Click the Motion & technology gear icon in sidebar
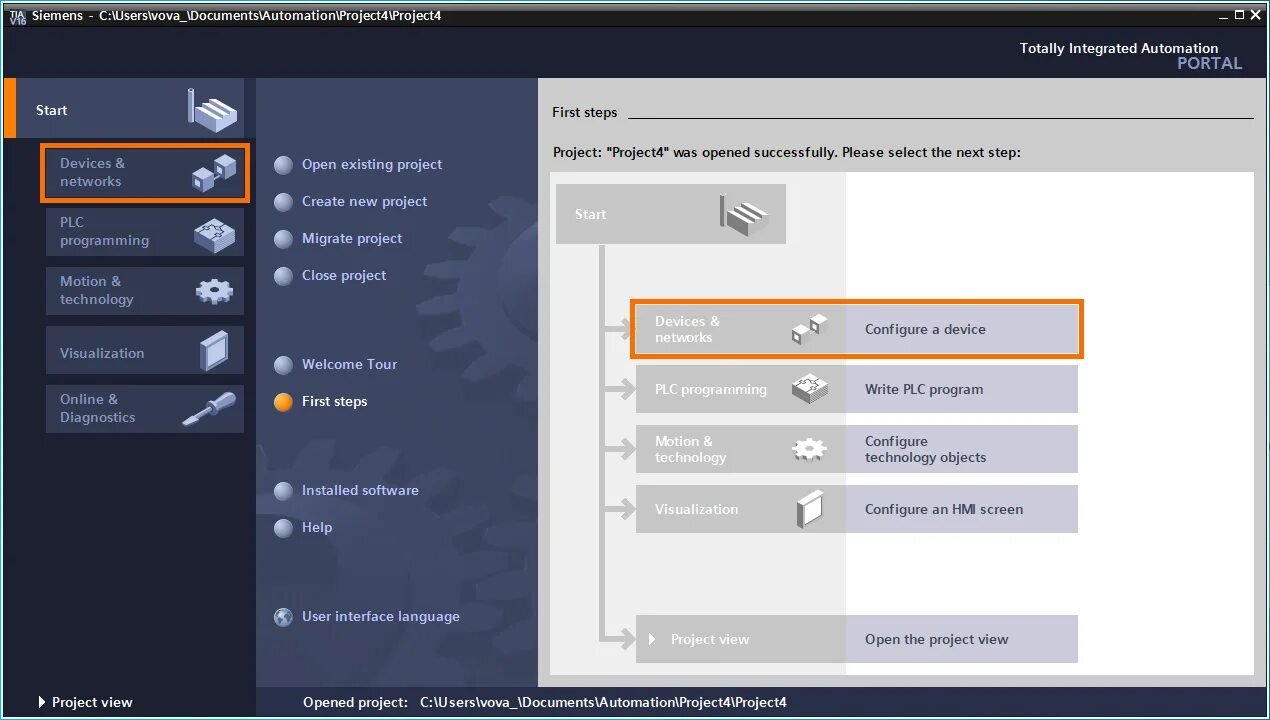 (214, 291)
